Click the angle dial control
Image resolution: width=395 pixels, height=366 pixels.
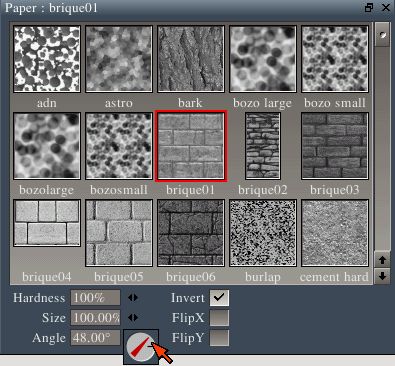click(x=141, y=347)
